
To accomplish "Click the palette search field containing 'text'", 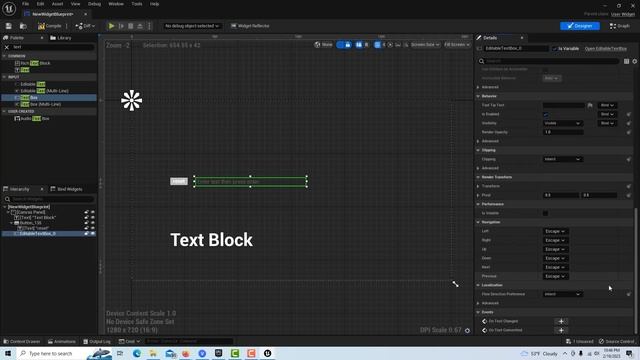I will tap(53, 47).
